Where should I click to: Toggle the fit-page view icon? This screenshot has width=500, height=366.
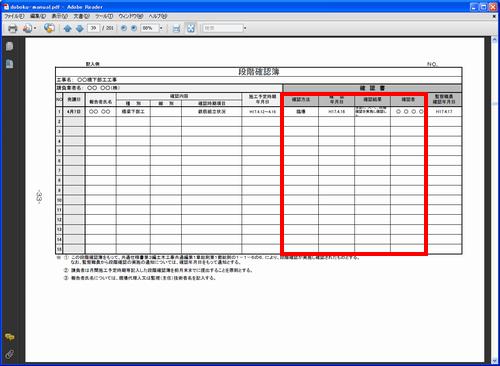191,28
